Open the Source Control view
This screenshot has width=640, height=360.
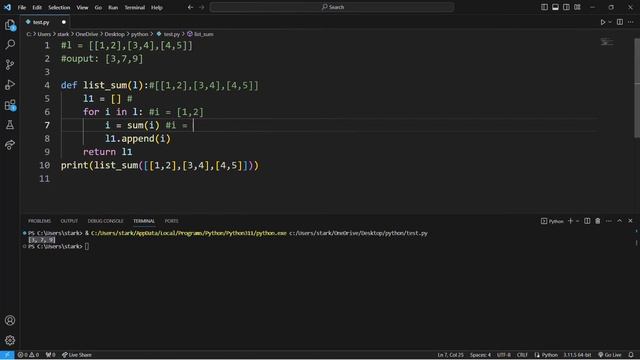click(x=10, y=64)
